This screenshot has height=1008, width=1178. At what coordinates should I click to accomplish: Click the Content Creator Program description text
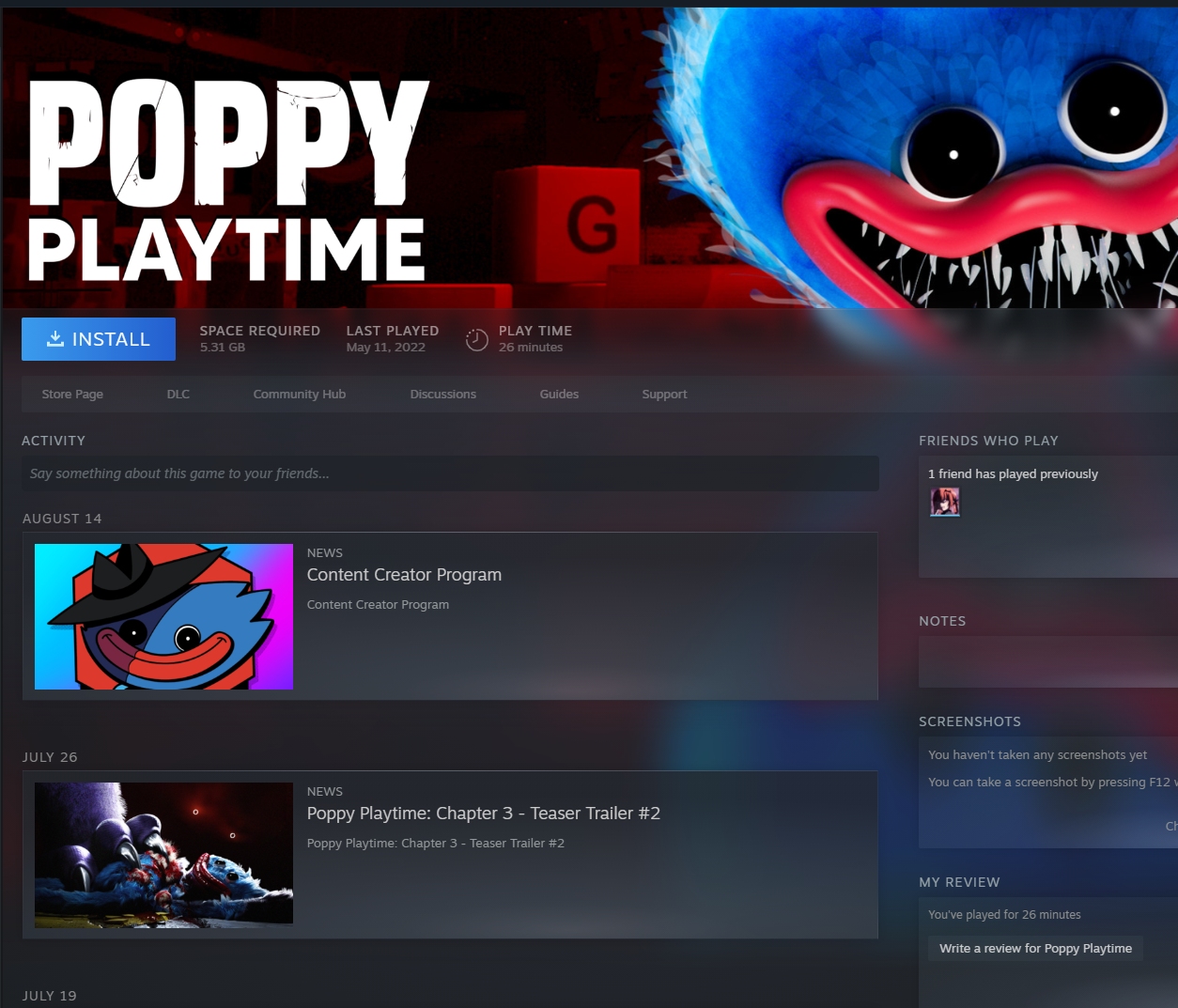coord(378,605)
